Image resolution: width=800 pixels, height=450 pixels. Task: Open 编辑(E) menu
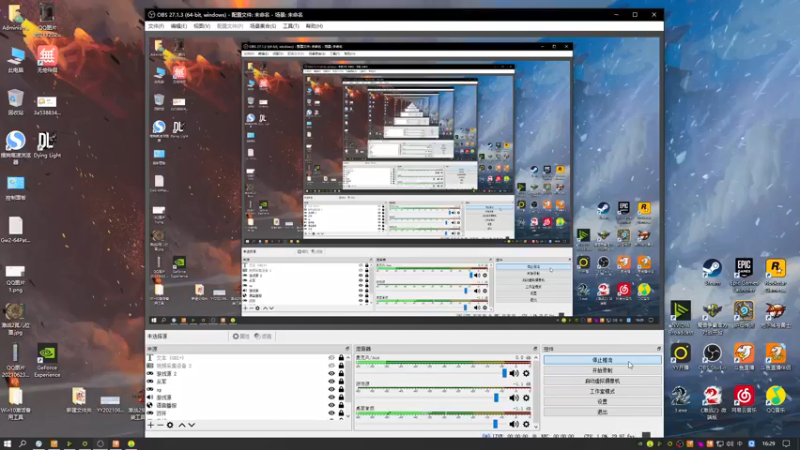179,26
